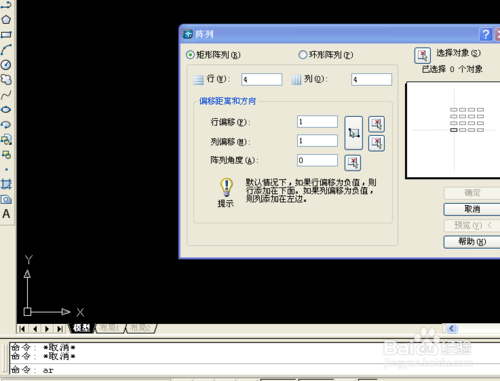This screenshot has width=500, height=381.
Task: Click the Row Offset (行偏移) input field
Action: pos(317,122)
